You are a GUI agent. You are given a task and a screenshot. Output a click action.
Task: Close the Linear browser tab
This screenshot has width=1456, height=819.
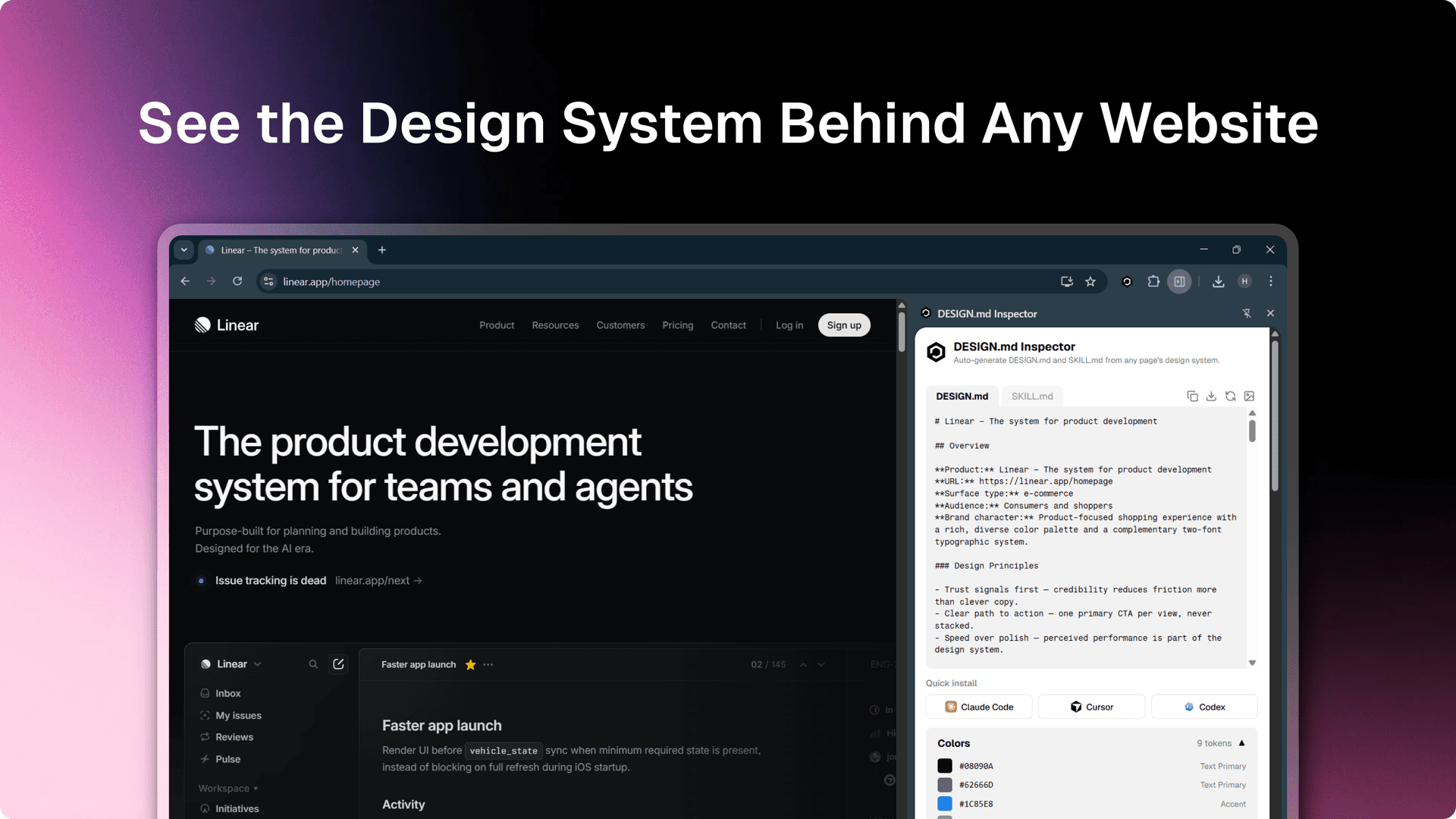(x=355, y=250)
